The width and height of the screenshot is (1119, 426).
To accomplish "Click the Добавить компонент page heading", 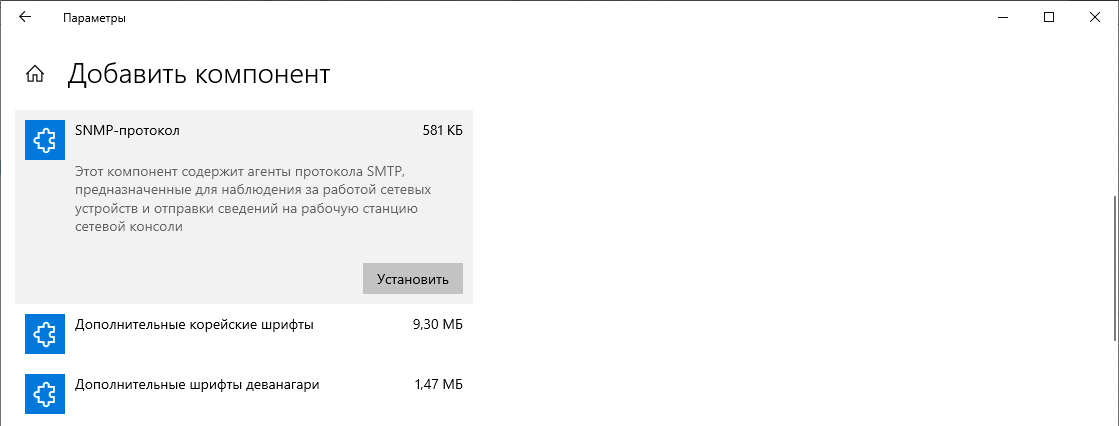I will coord(198,74).
